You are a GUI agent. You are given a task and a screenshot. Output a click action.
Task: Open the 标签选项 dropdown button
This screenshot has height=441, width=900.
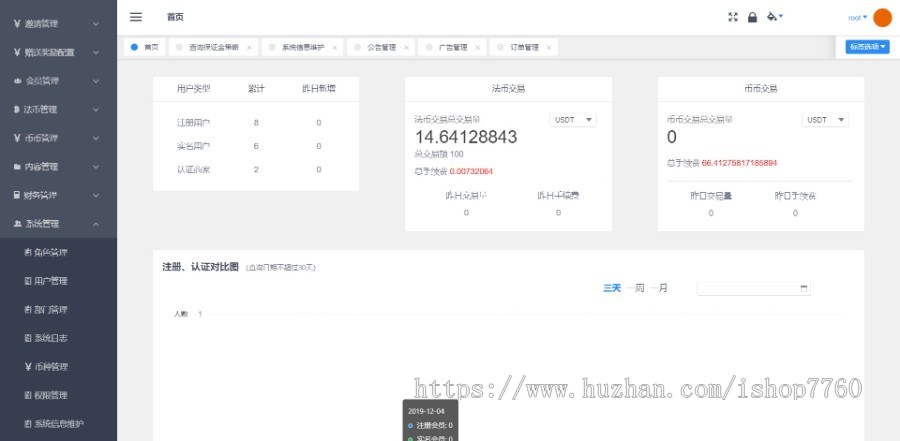click(867, 47)
